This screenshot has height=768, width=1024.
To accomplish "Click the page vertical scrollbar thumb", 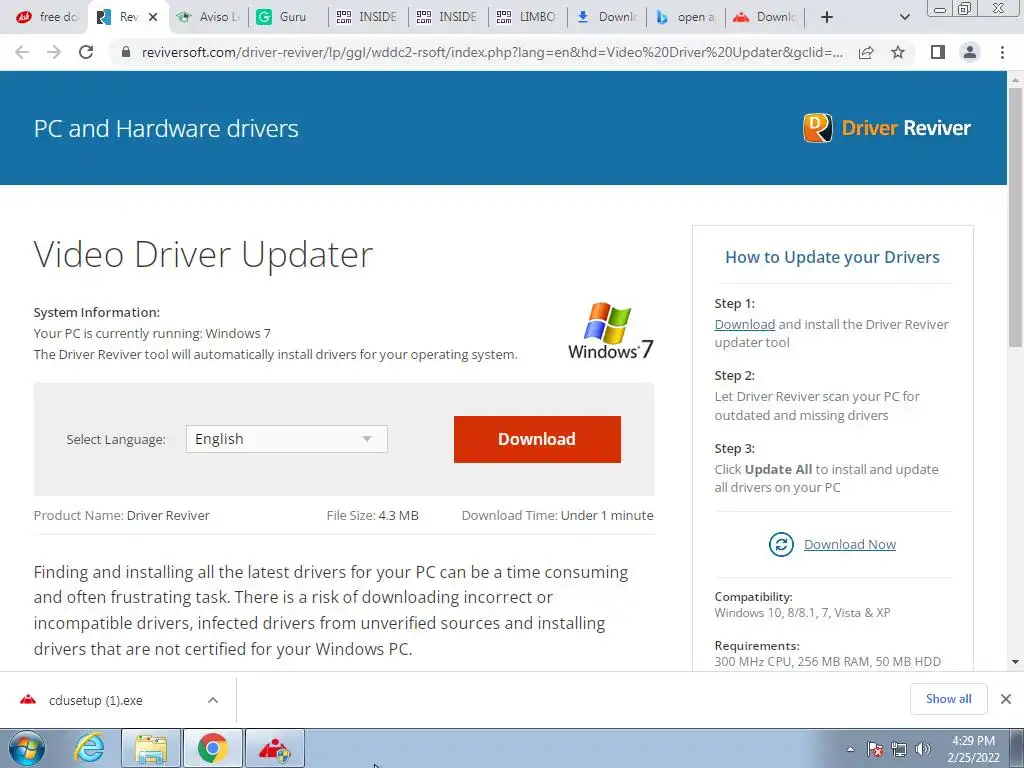I will [1015, 216].
